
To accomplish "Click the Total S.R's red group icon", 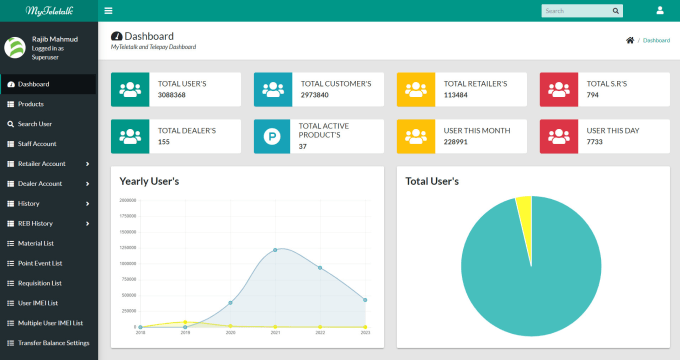I will pyautogui.click(x=559, y=89).
